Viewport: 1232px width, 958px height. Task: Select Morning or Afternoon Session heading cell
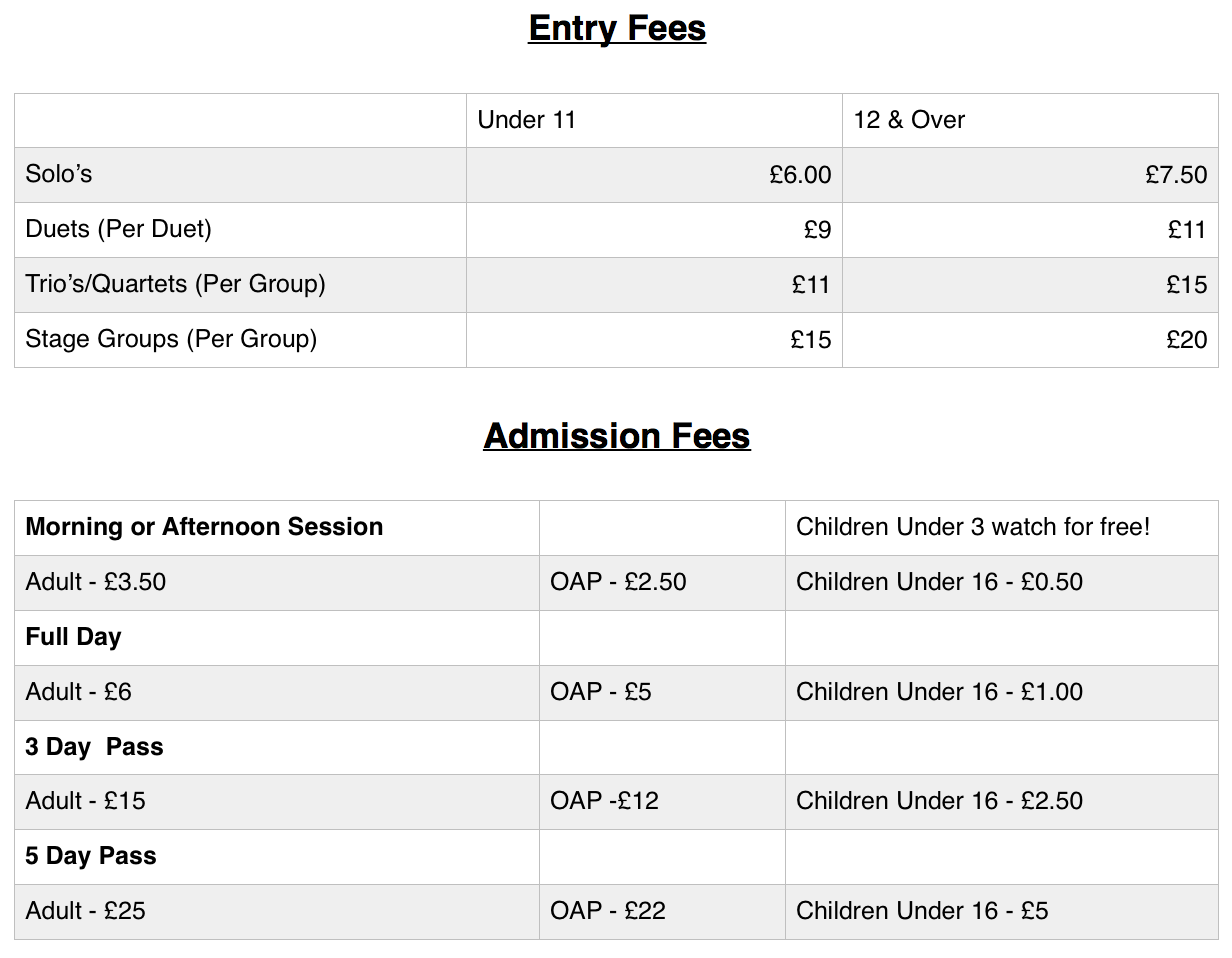277,528
